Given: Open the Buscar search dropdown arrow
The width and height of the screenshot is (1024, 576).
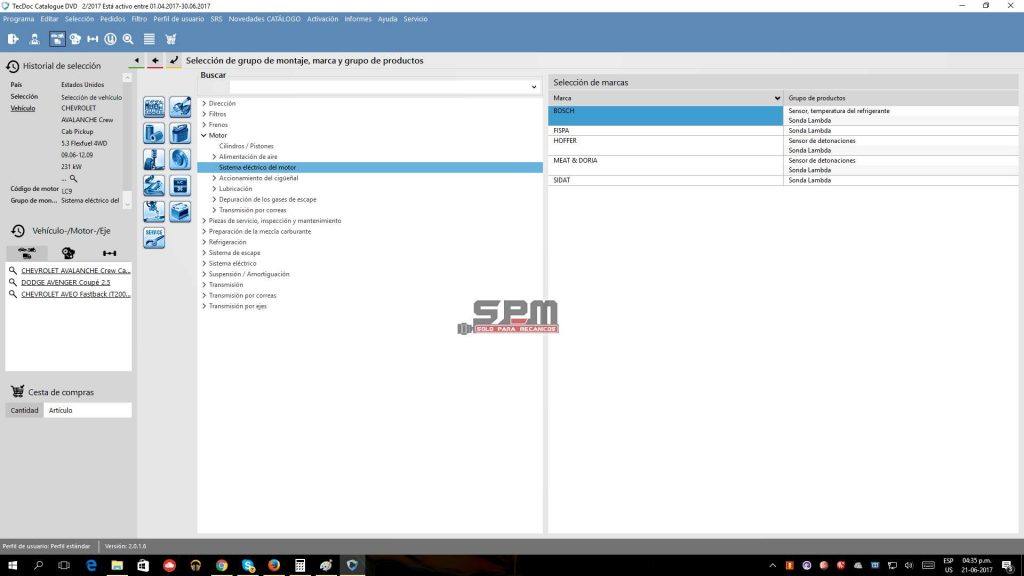Looking at the screenshot, I should pyautogui.click(x=534, y=87).
